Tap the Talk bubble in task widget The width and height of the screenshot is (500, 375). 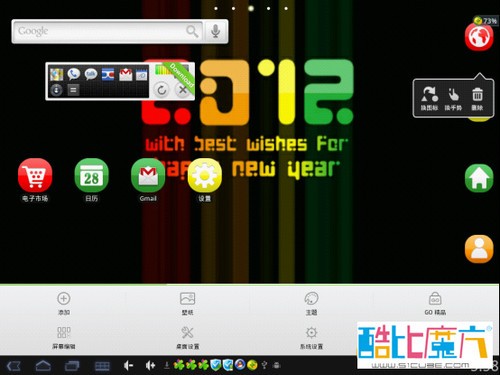(91, 74)
